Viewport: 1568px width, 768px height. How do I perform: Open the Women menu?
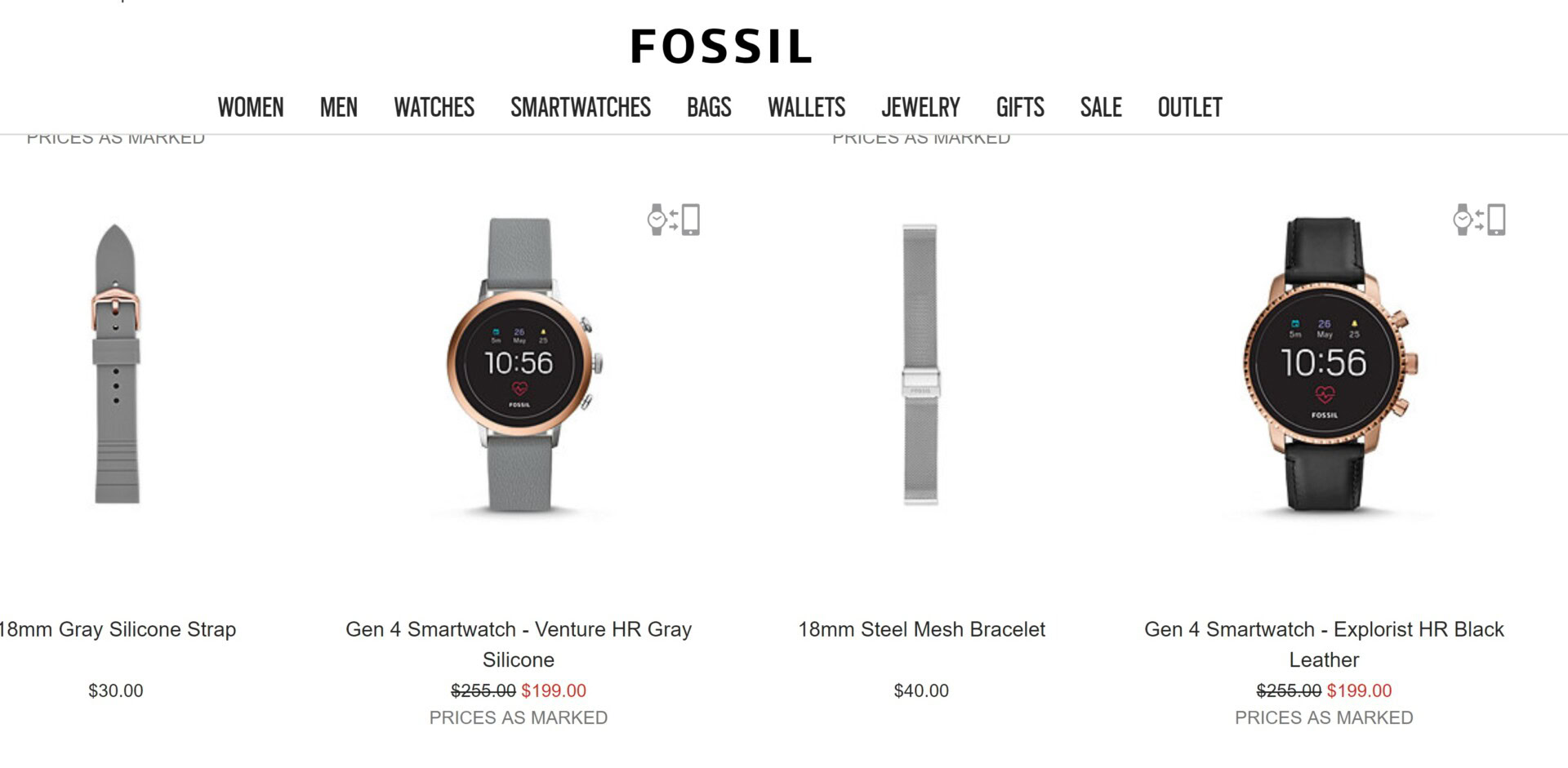click(251, 107)
